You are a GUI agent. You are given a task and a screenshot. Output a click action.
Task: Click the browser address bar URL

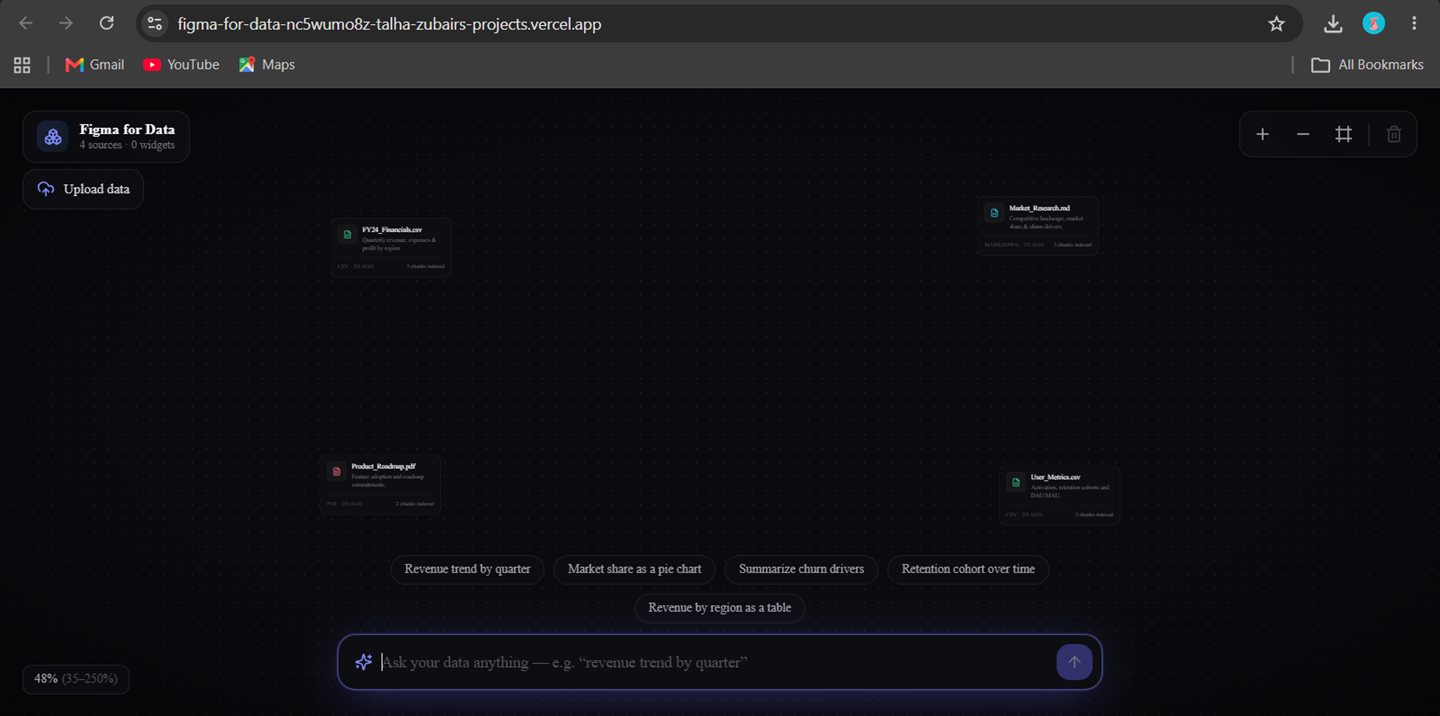[390, 24]
